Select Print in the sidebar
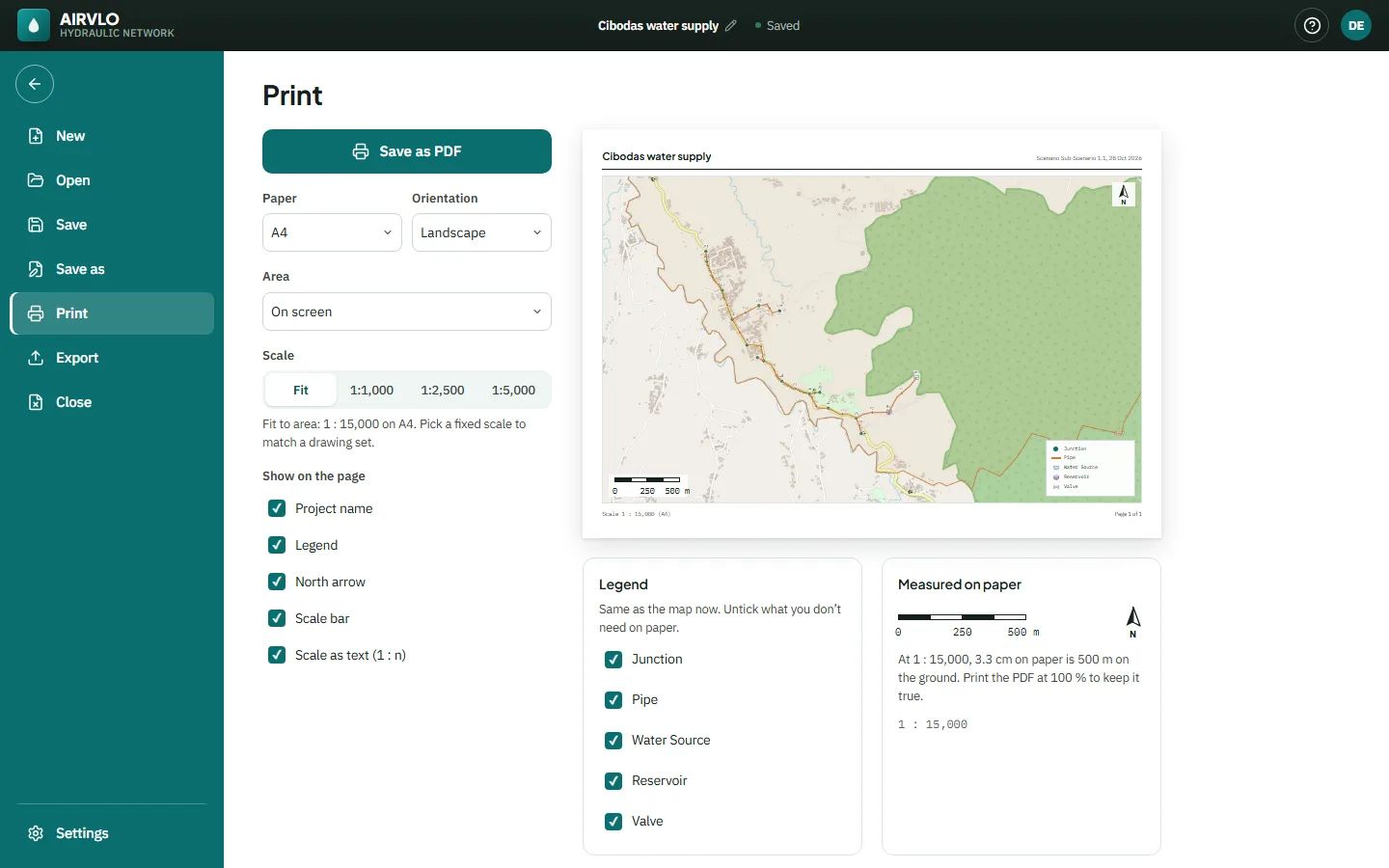This screenshot has height=868, width=1389. click(x=112, y=313)
